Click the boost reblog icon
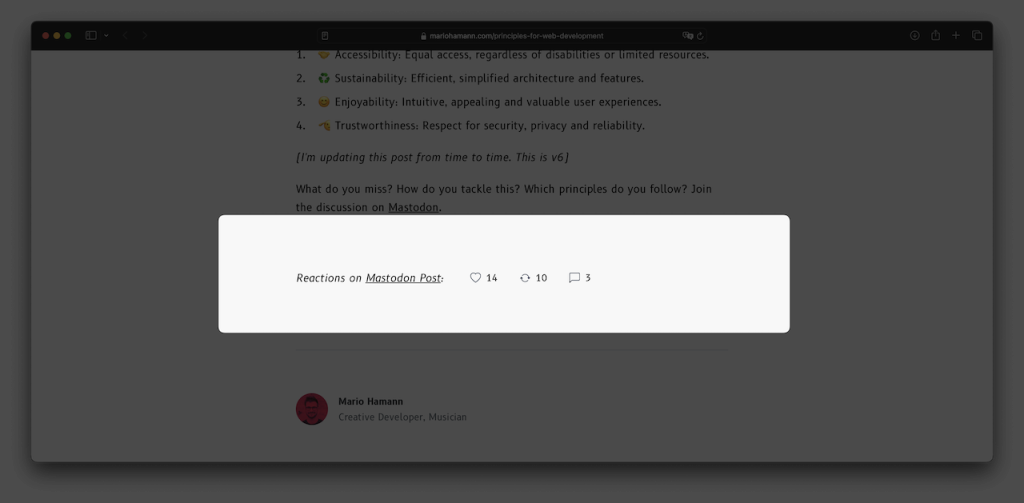The height and width of the screenshot is (503, 1024). pos(525,278)
